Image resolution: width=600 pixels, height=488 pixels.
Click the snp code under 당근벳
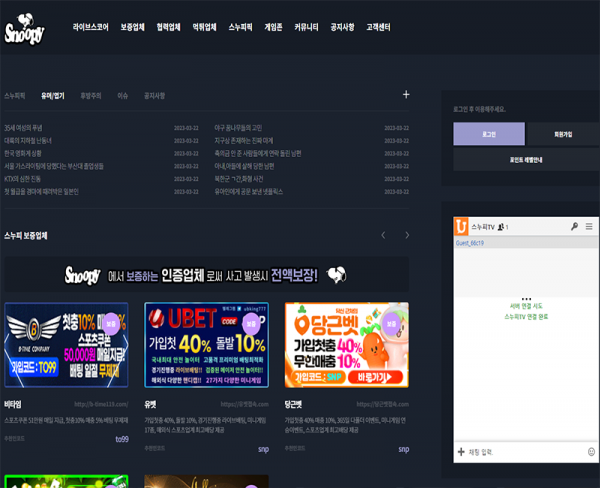(404, 449)
